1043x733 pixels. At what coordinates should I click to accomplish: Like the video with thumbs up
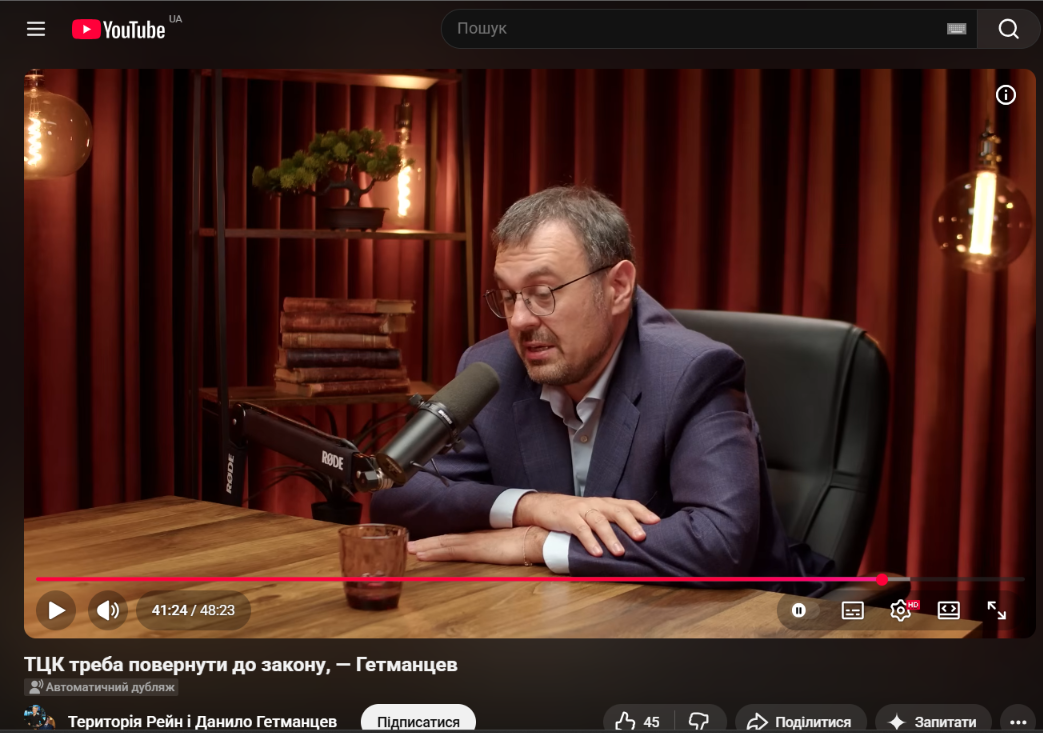click(637, 722)
